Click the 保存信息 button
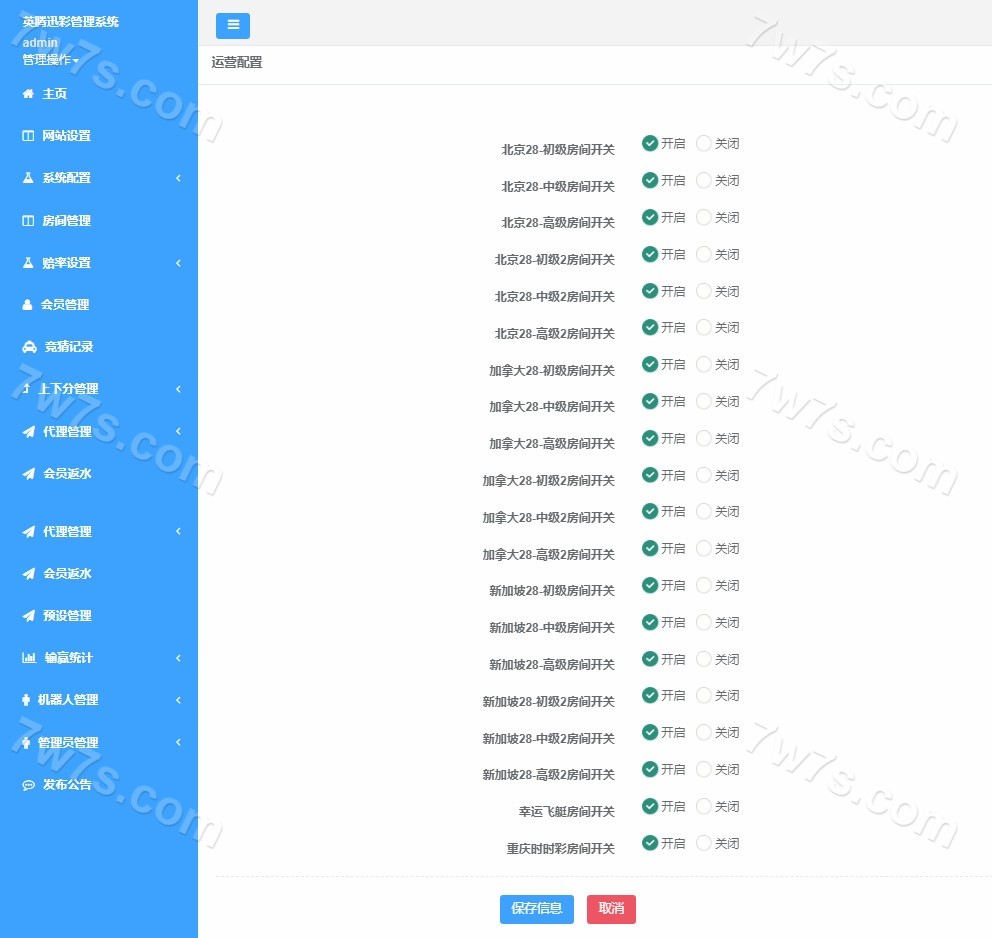Image resolution: width=992 pixels, height=938 pixels. coord(537,909)
